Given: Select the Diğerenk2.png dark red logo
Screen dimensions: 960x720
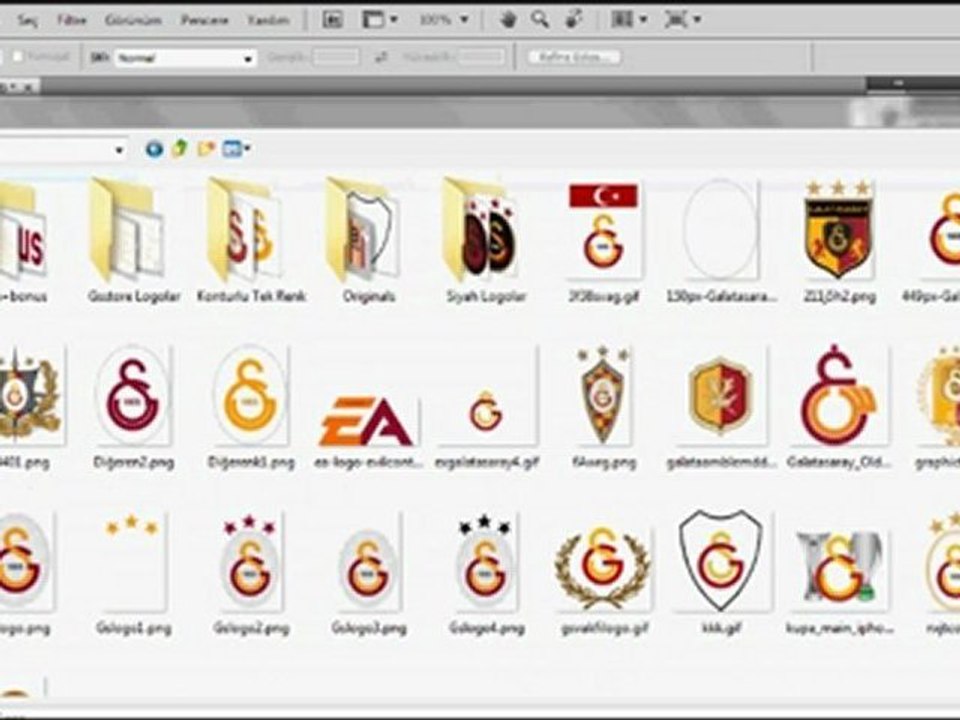Looking at the screenshot, I should (133, 396).
